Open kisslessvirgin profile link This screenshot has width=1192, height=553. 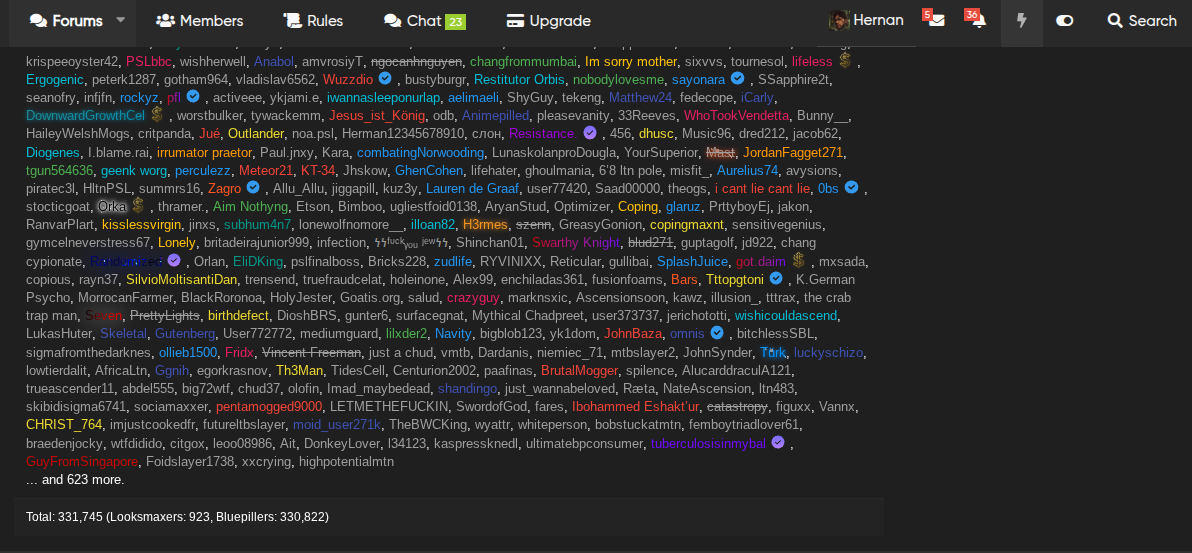(141, 224)
